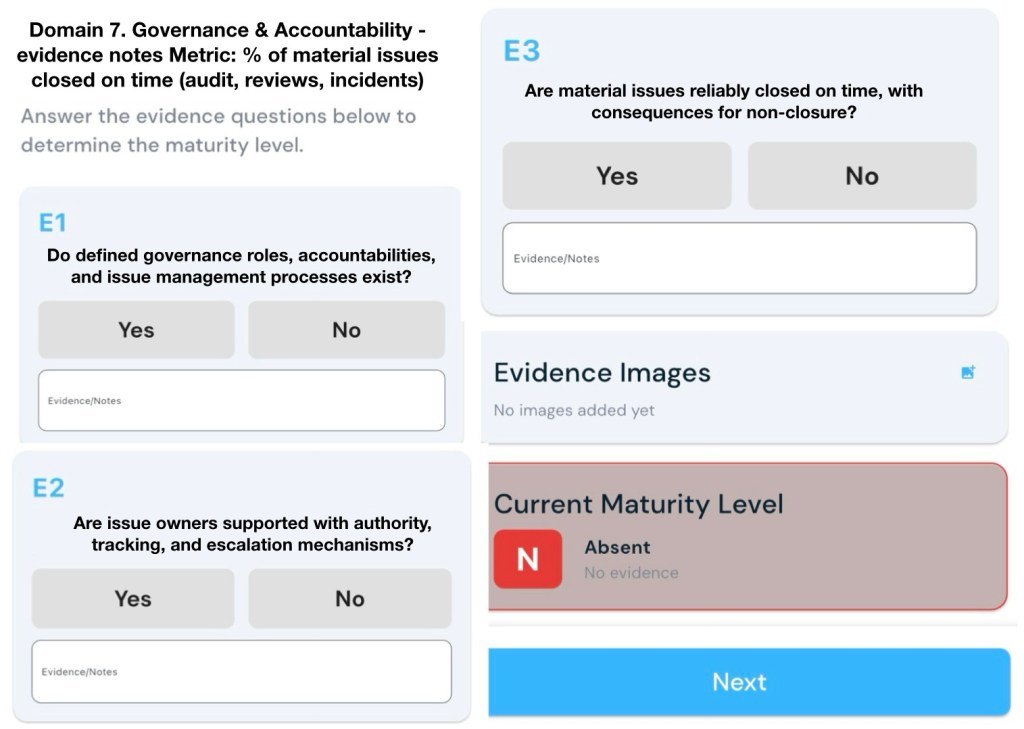1024x729 pixels.
Task: Click the E1 section label
Action: click(x=52, y=222)
